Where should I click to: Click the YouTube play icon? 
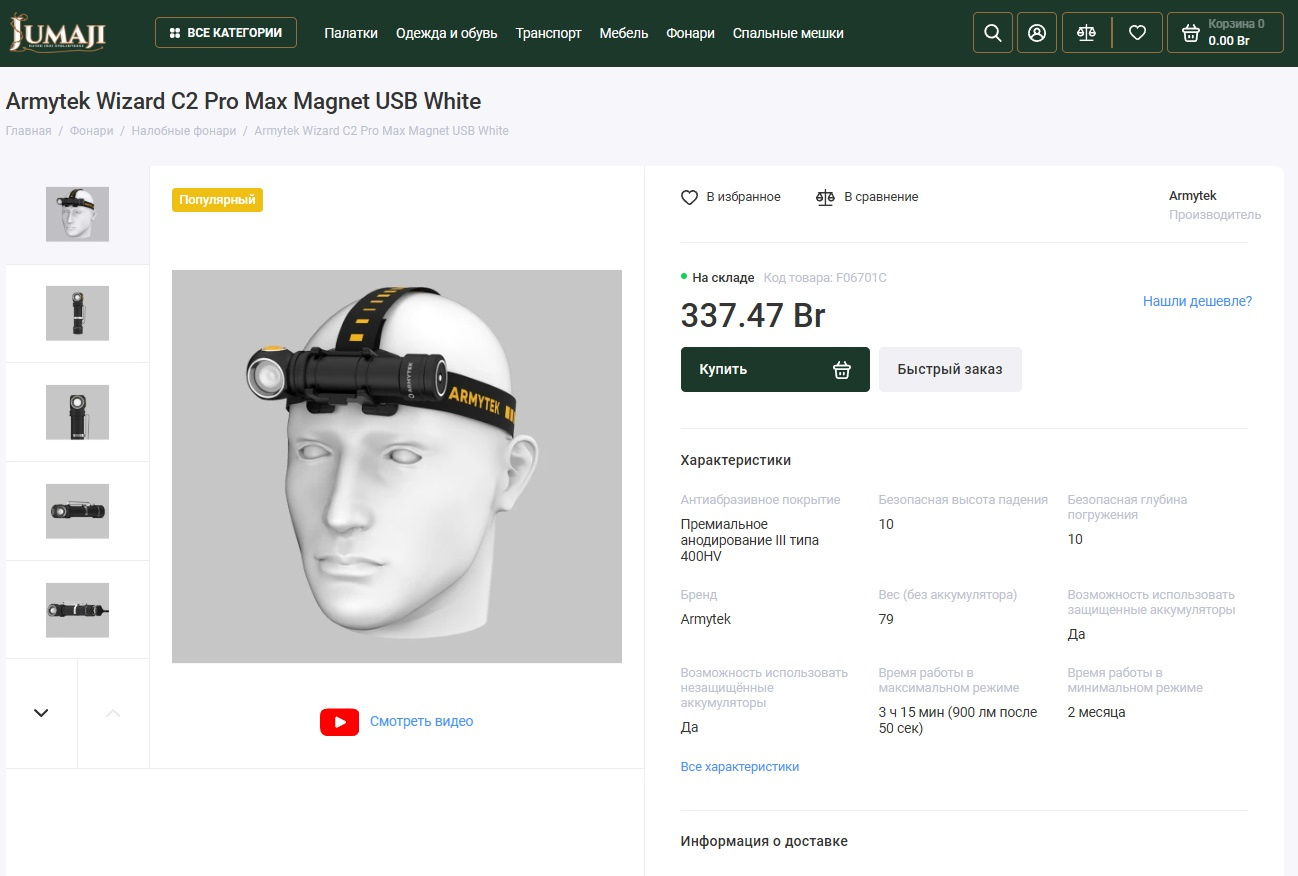(x=339, y=722)
